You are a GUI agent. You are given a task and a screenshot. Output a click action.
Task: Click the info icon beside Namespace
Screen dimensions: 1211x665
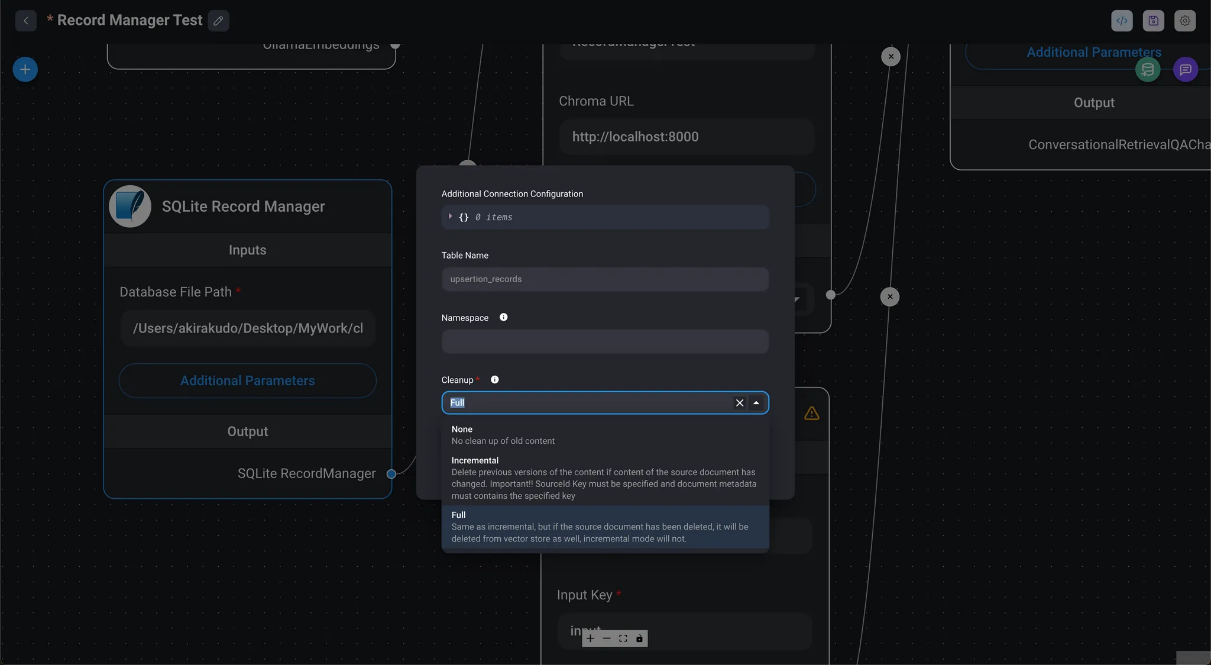503,317
